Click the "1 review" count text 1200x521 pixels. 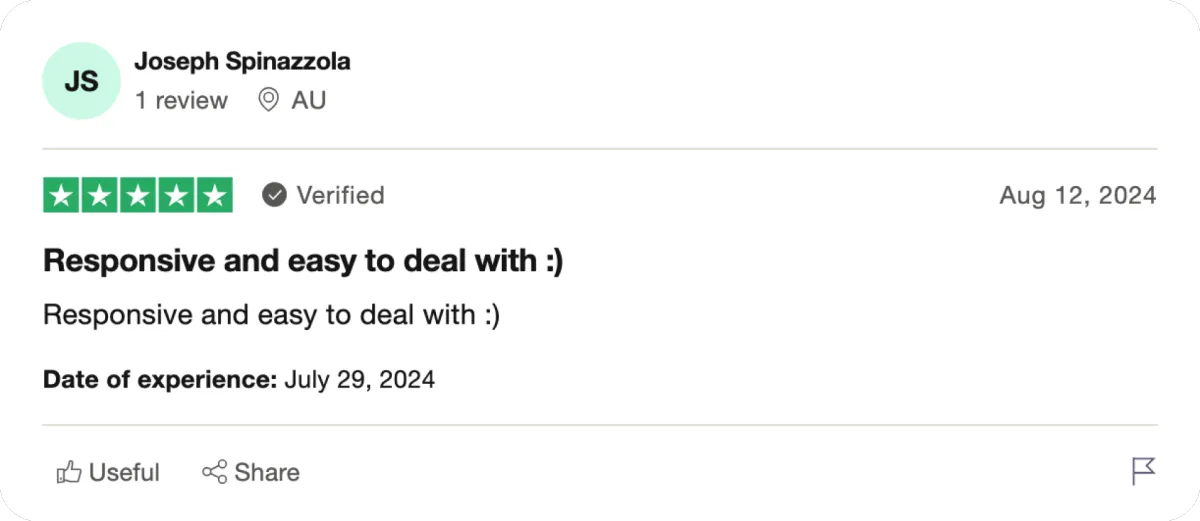181,101
